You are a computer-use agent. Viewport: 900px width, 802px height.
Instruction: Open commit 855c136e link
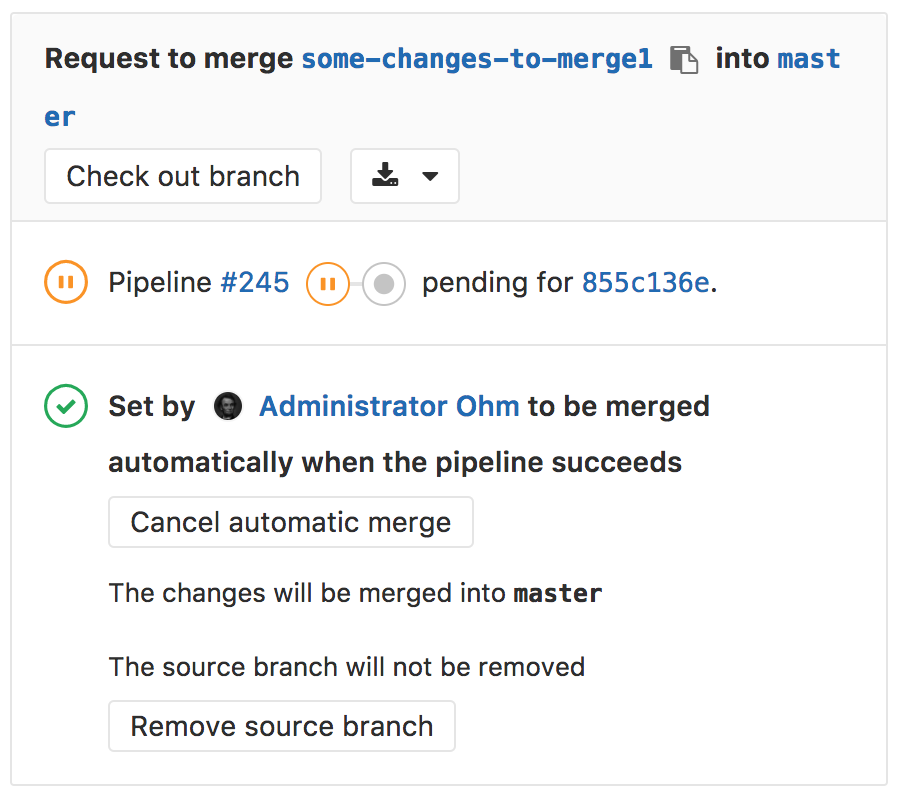click(646, 283)
